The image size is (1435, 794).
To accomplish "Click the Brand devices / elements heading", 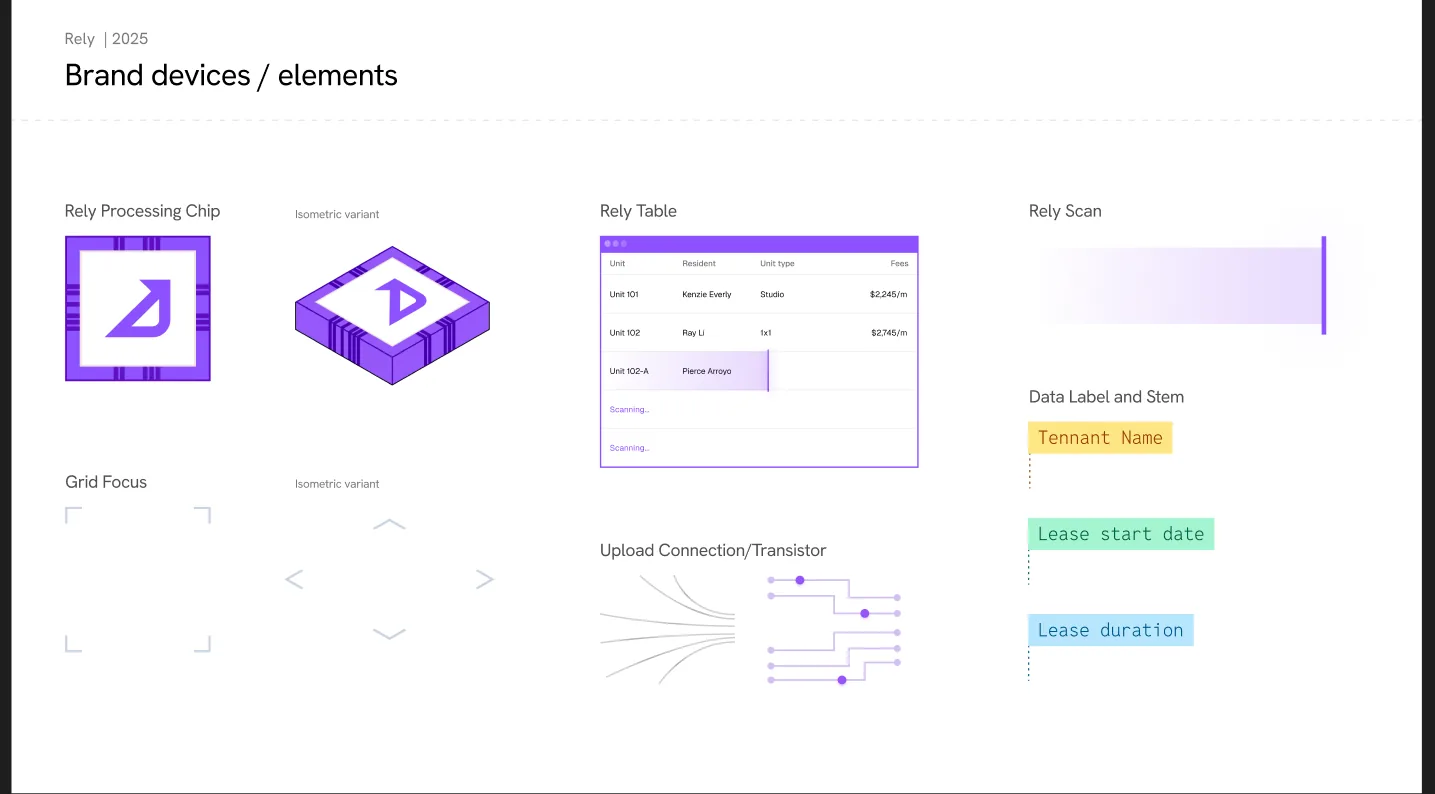I will point(231,75).
